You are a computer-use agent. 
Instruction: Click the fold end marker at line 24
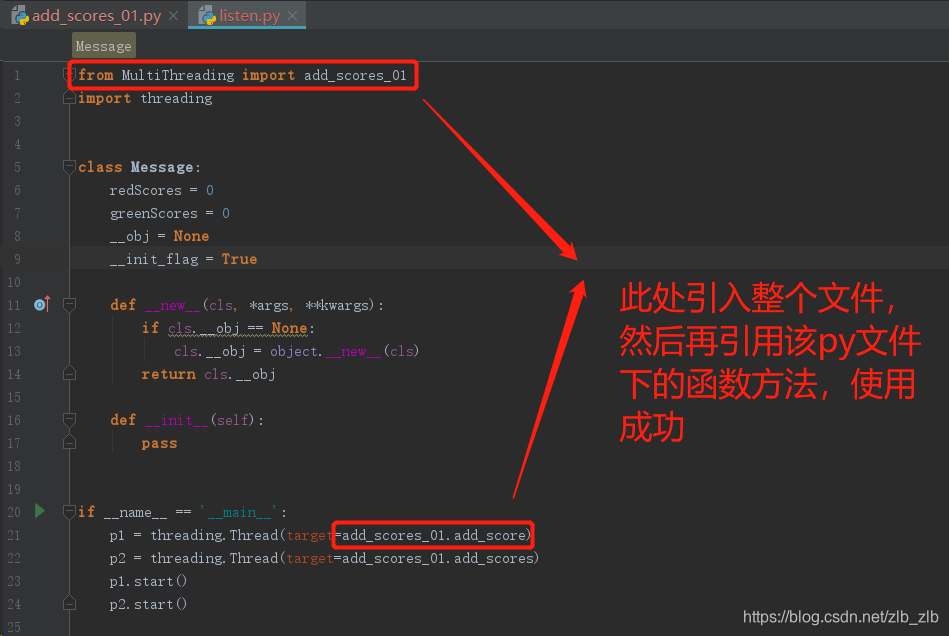(x=68, y=603)
